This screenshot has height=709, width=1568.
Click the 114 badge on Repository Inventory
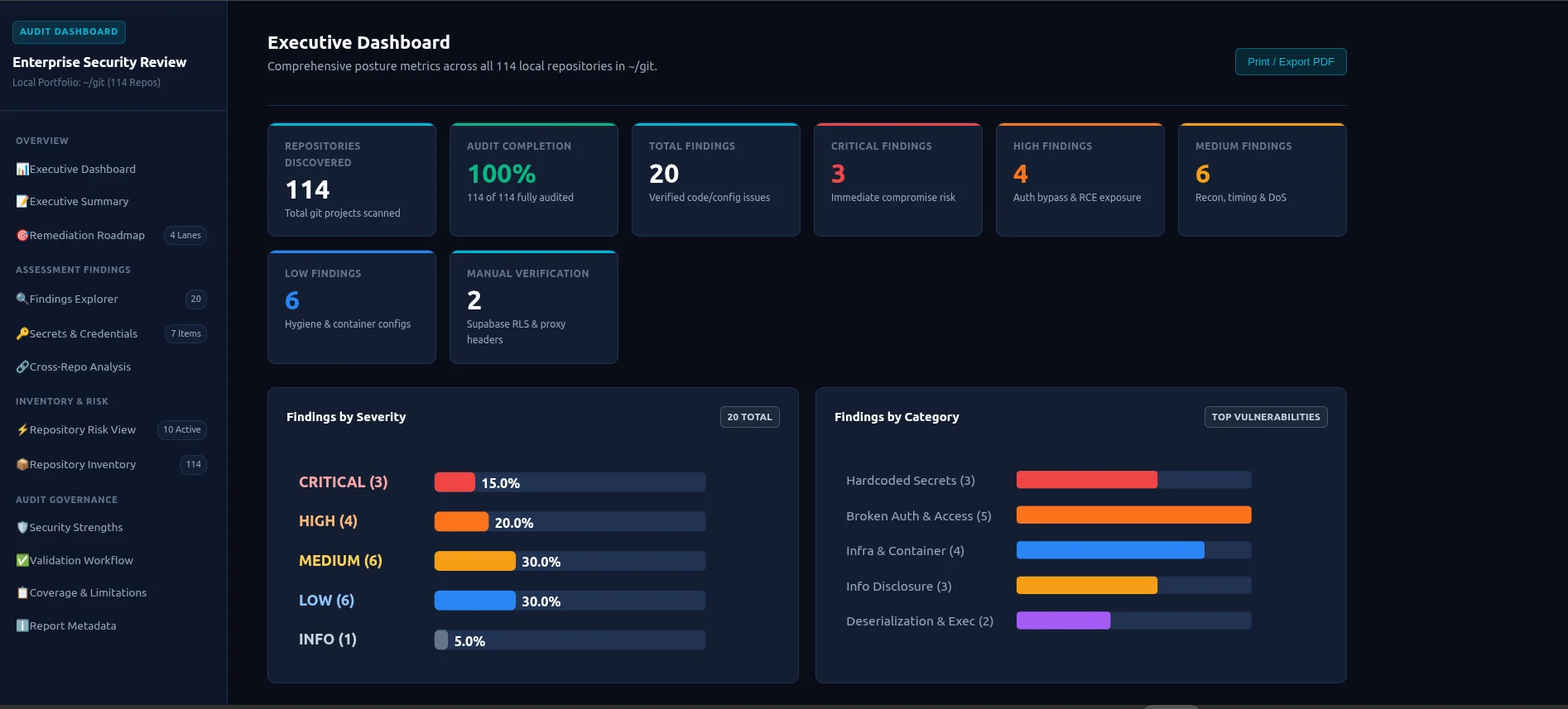click(x=194, y=464)
